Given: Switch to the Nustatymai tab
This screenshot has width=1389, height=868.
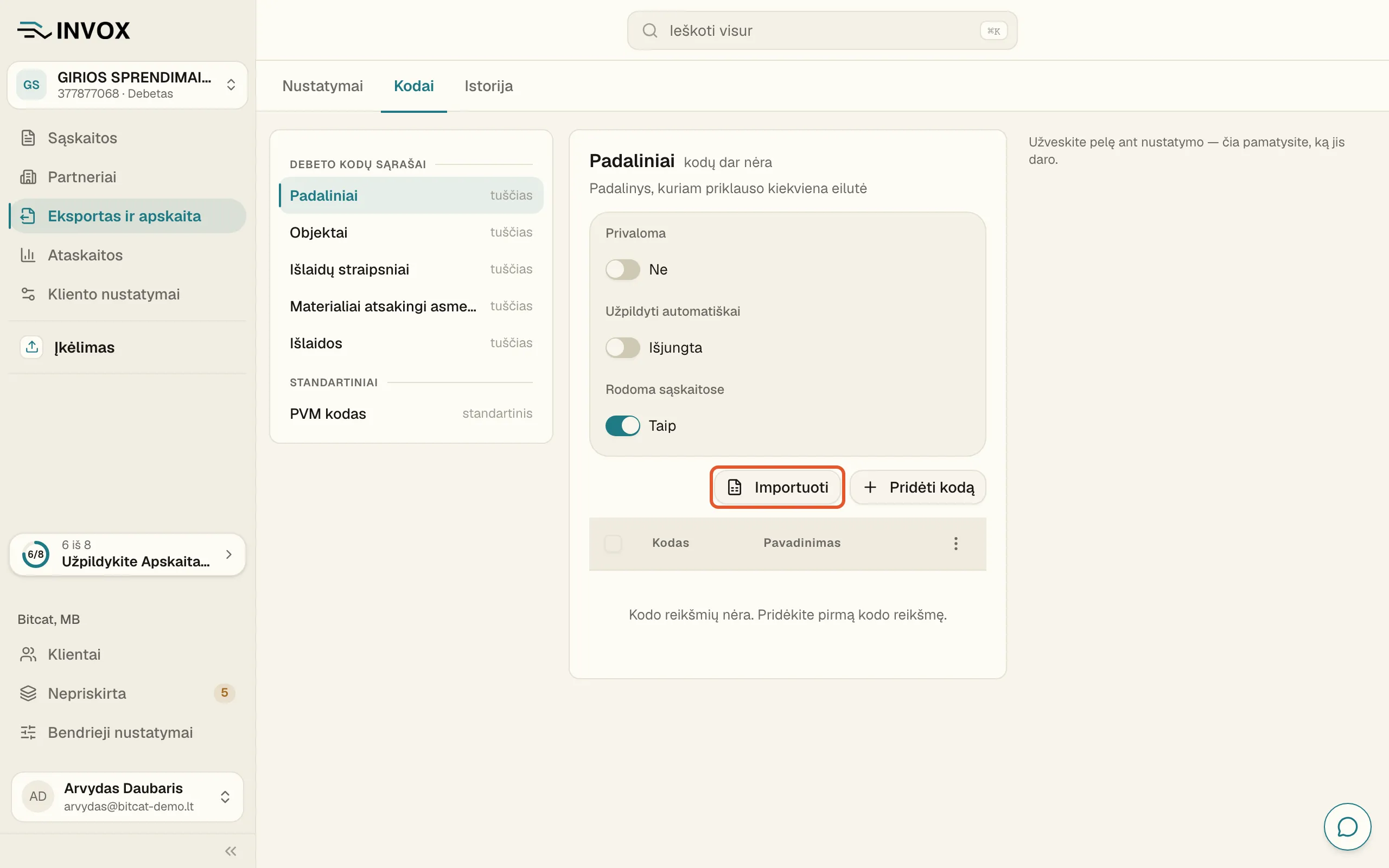Looking at the screenshot, I should [323, 86].
